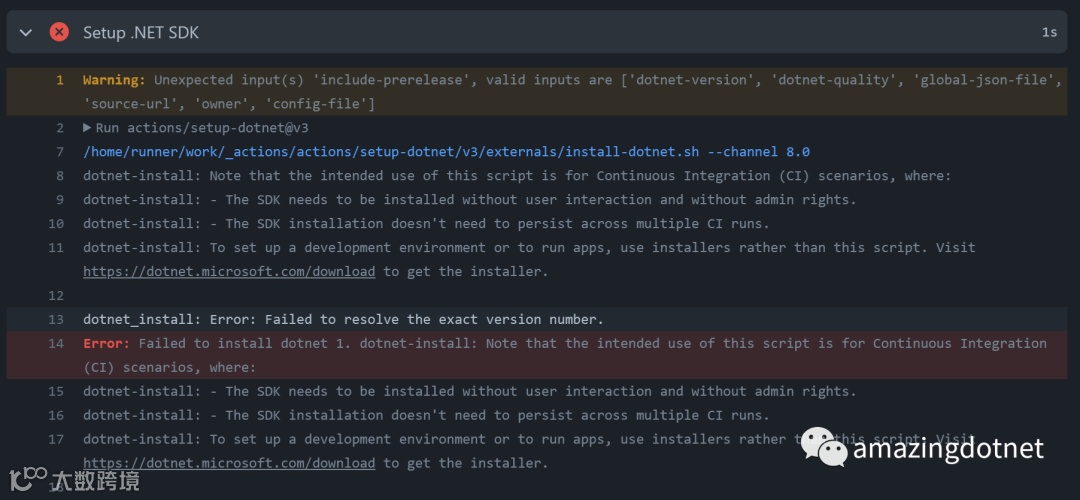
Task: Open dotnet.microsoft.com/download link on line 11
Action: tap(229, 271)
